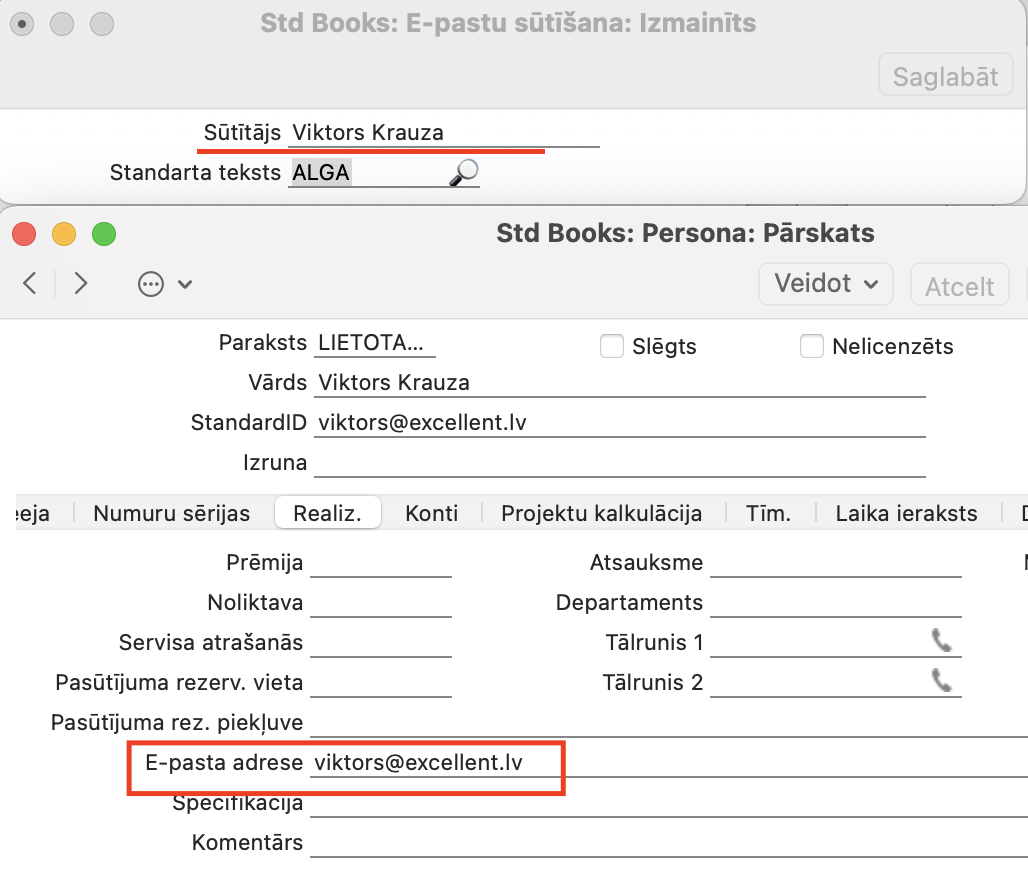
Task: Select the Projektu kalkulācija tab
Action: pos(601,514)
